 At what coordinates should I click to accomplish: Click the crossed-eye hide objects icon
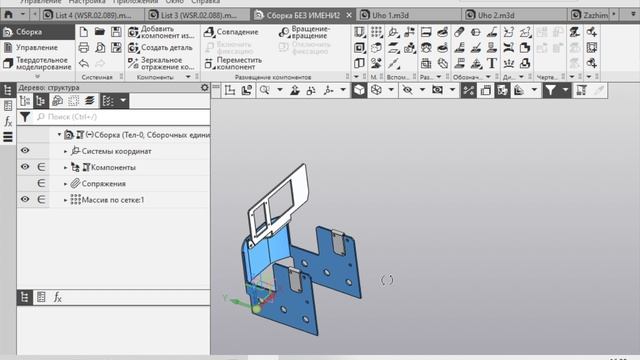click(407, 90)
